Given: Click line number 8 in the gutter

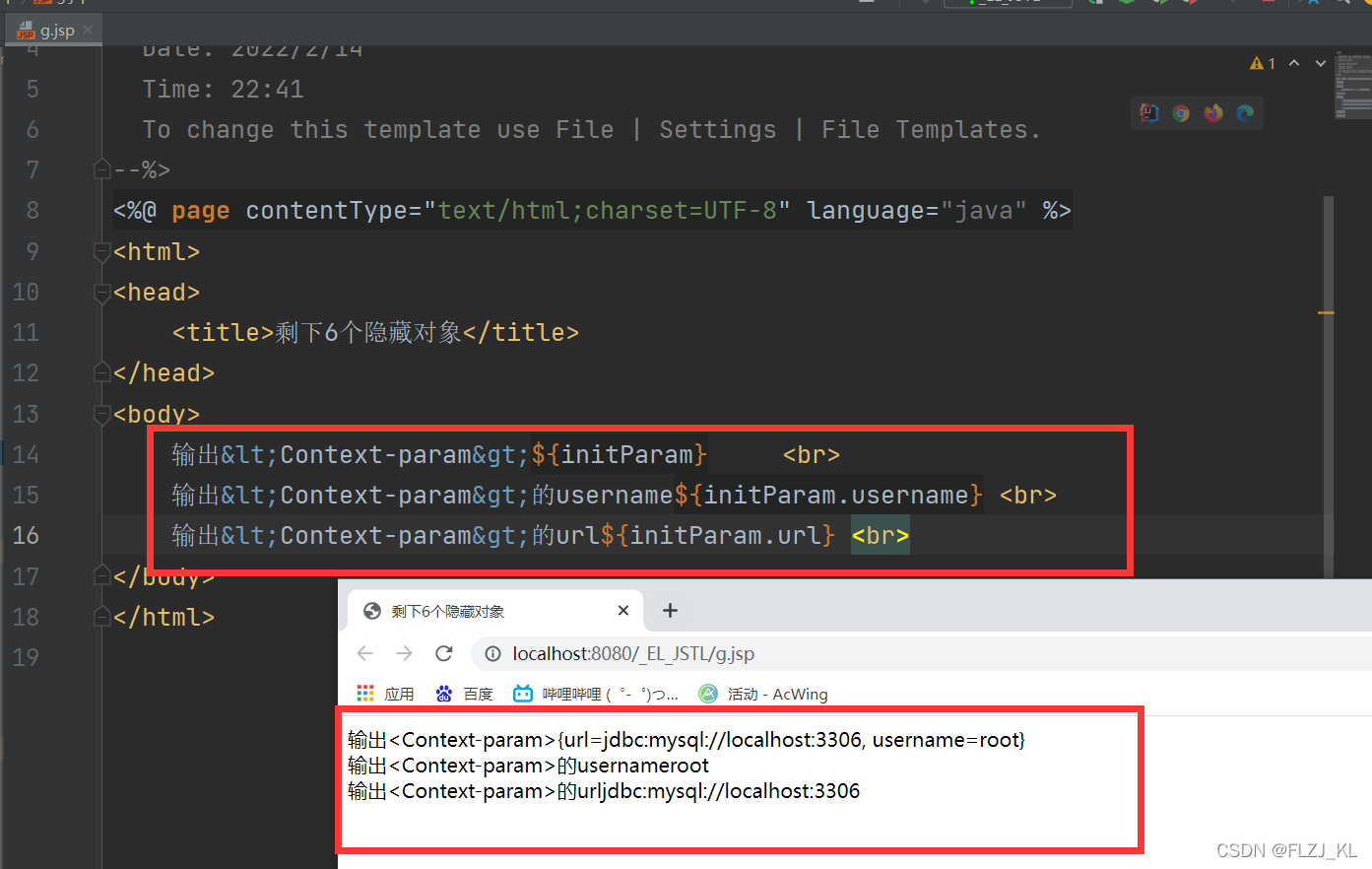Looking at the screenshot, I should 33,210.
